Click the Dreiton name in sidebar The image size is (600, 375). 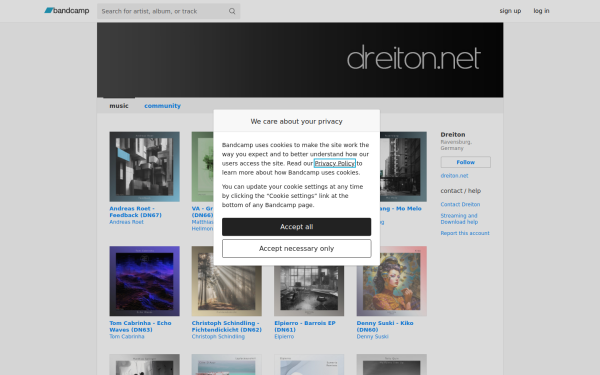(x=453, y=135)
